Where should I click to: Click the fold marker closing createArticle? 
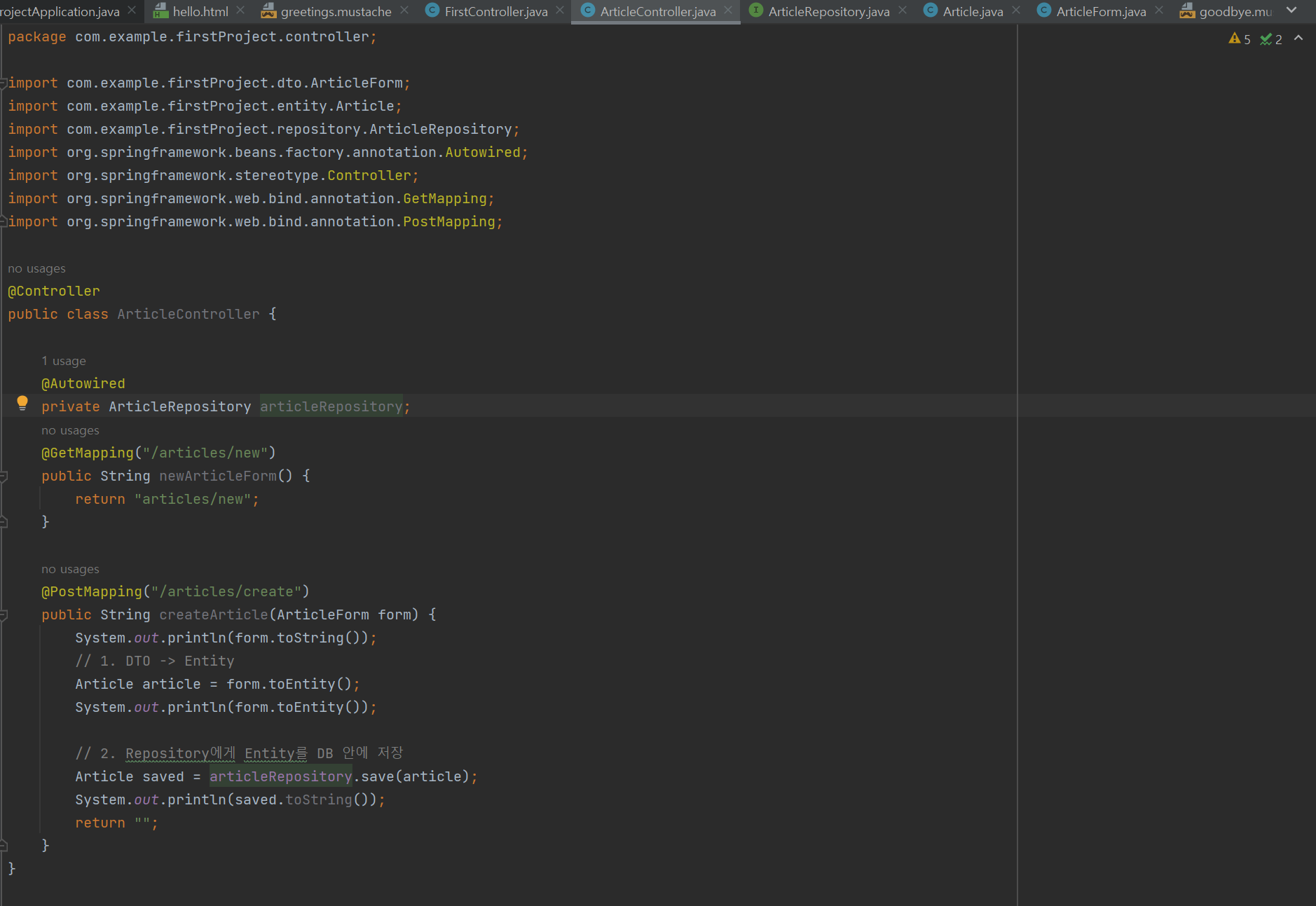tap(4, 846)
